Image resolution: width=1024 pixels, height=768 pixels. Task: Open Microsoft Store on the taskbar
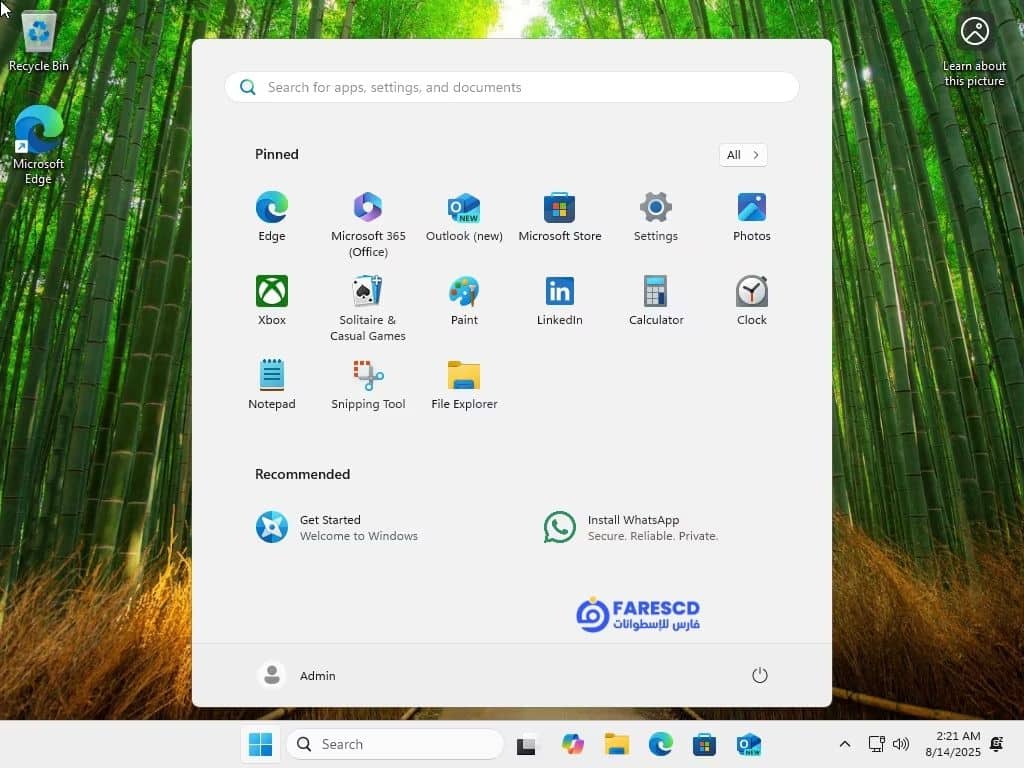click(705, 744)
